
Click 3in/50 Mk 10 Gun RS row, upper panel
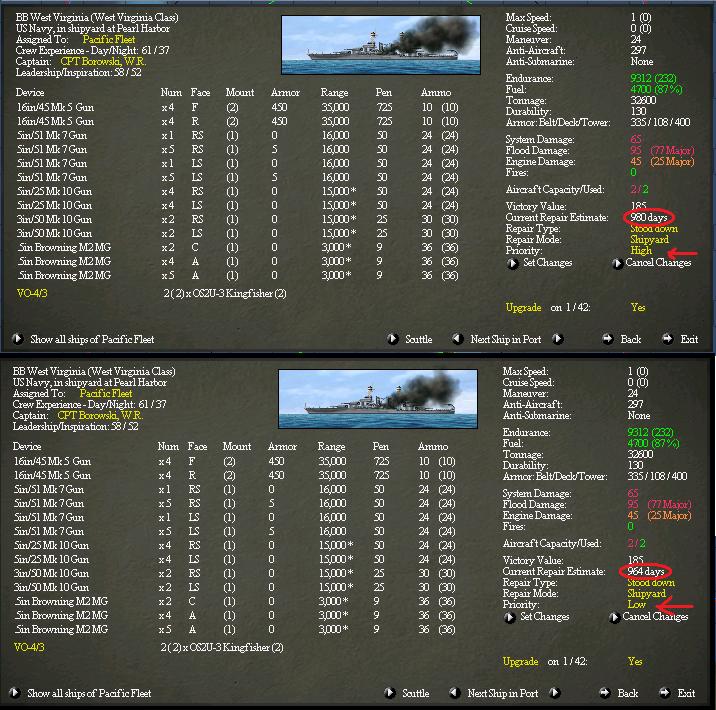[237, 219]
